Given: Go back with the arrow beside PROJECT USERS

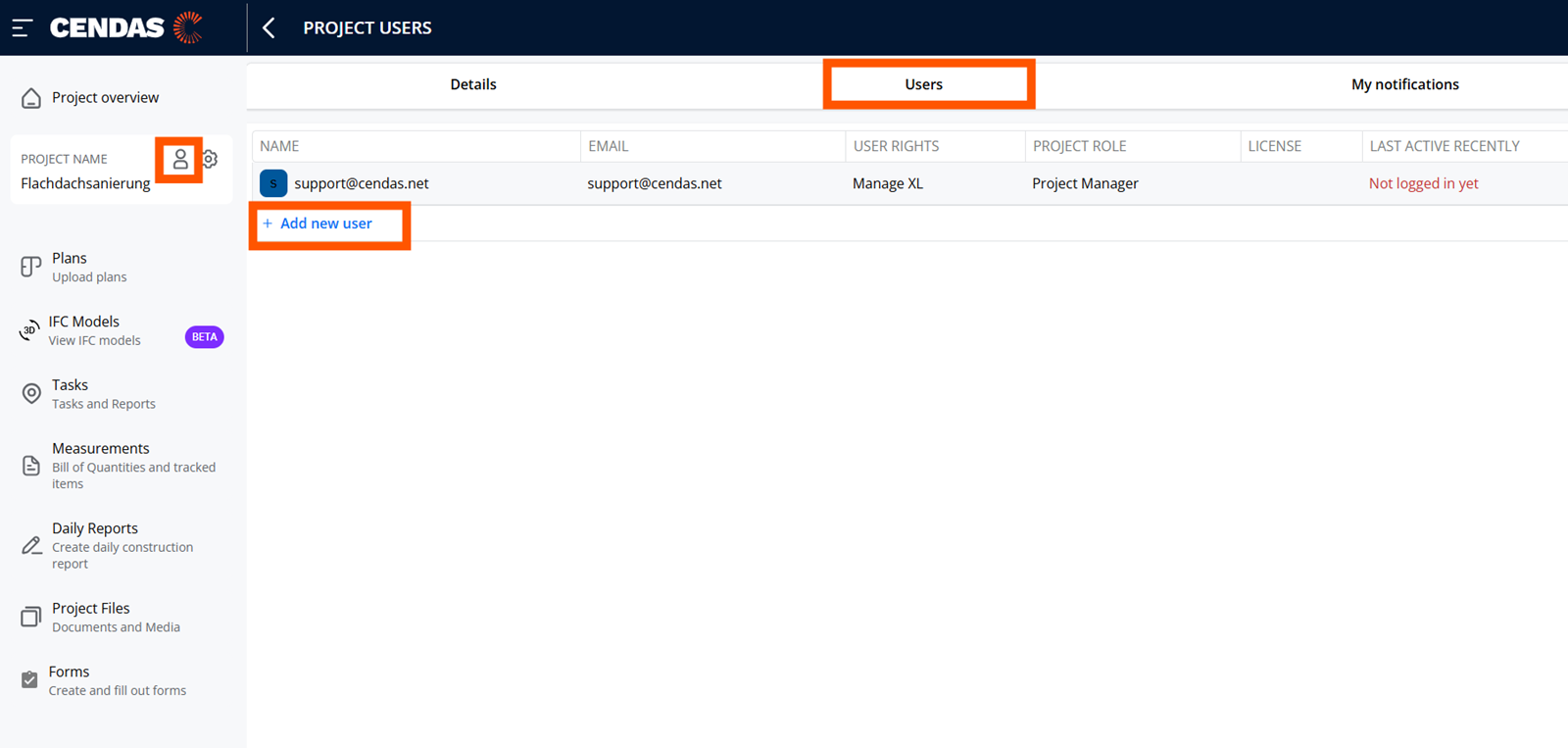Looking at the screenshot, I should [269, 27].
